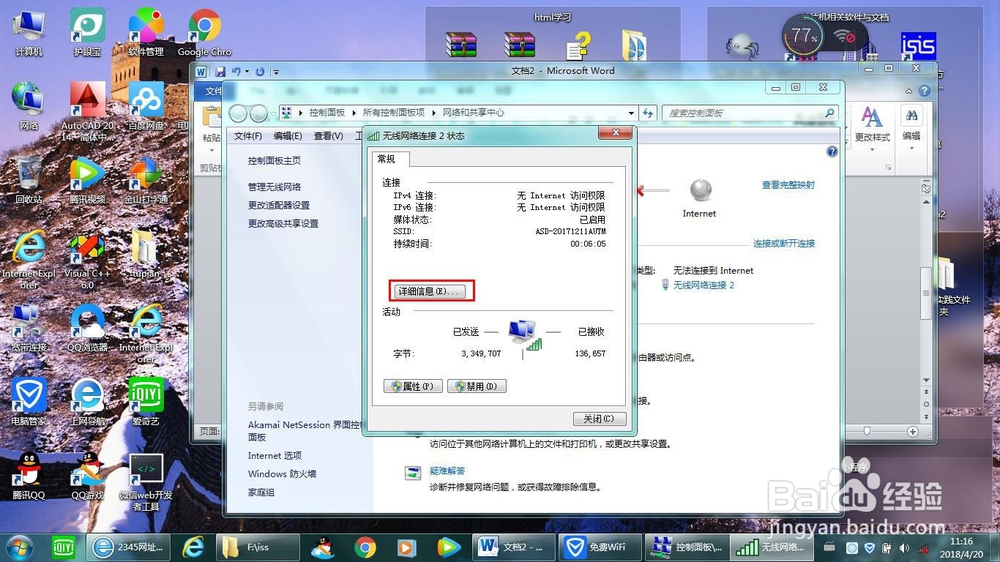Open the 百度网盘 desktop icon
1000x562 pixels.
click(146, 106)
